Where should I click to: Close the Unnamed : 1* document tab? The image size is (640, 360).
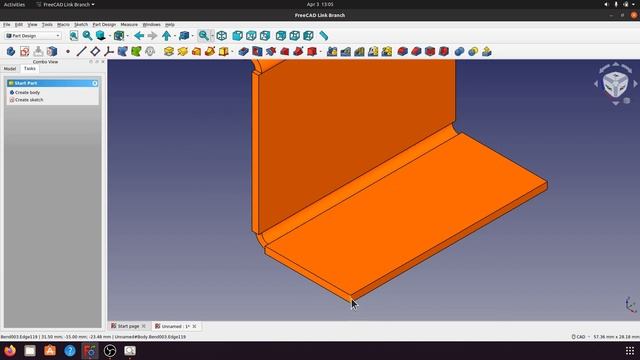tap(194, 326)
